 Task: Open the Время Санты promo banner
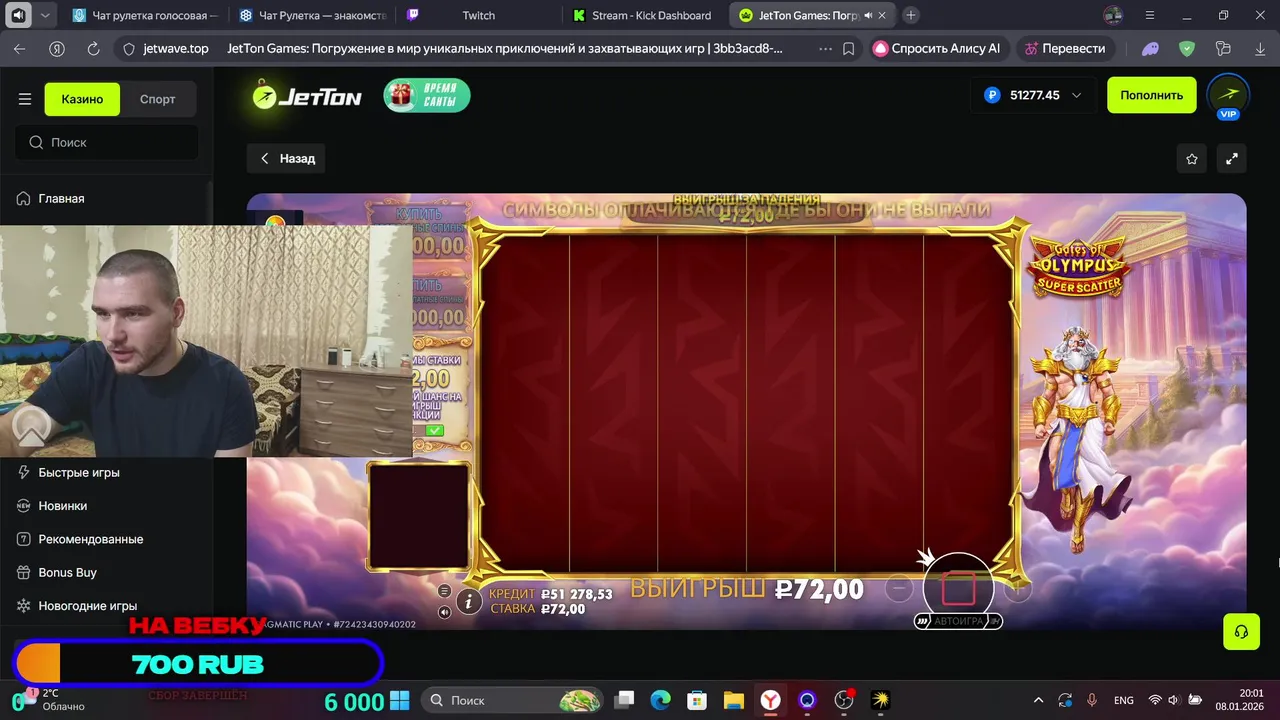click(427, 95)
